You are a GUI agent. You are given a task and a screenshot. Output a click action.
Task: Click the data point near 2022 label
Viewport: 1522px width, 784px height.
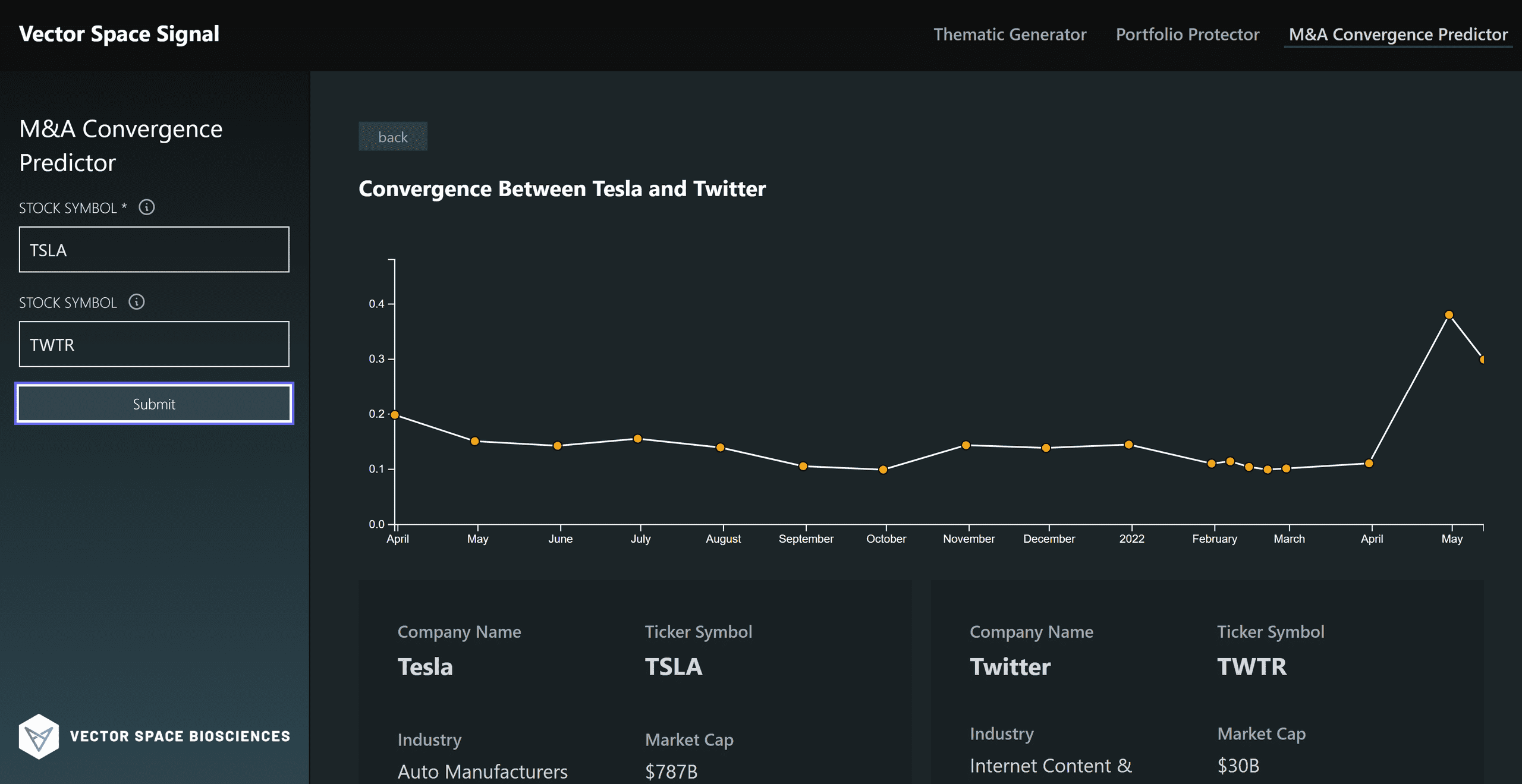pyautogui.click(x=1129, y=445)
